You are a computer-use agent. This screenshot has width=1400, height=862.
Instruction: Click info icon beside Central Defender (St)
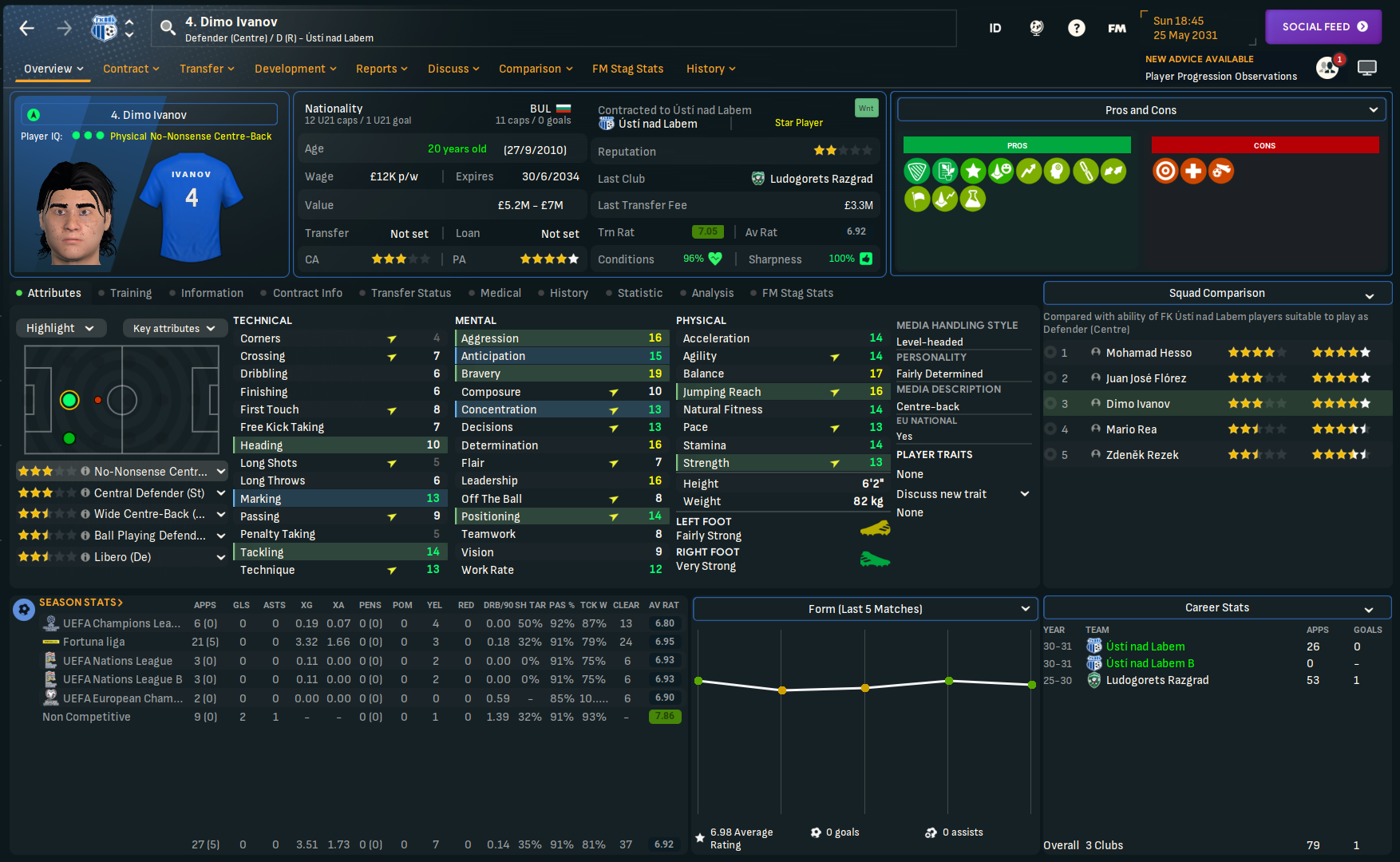tap(85, 493)
